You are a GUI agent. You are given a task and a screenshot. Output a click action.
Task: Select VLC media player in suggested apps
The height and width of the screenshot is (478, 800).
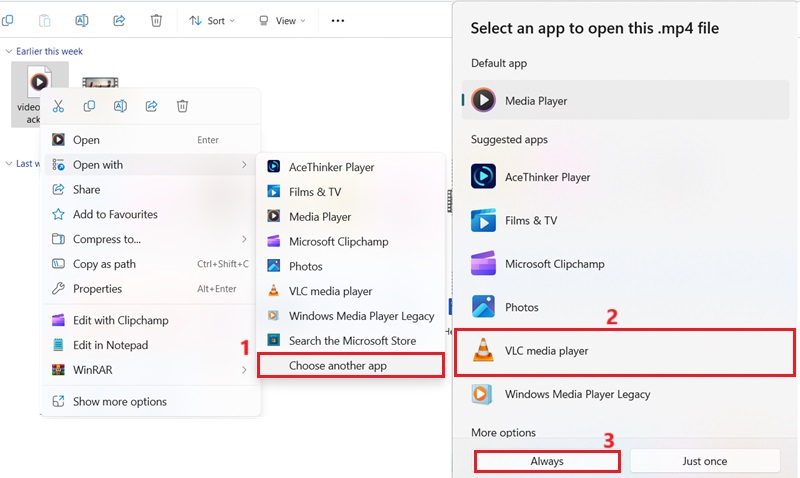[x=626, y=351]
